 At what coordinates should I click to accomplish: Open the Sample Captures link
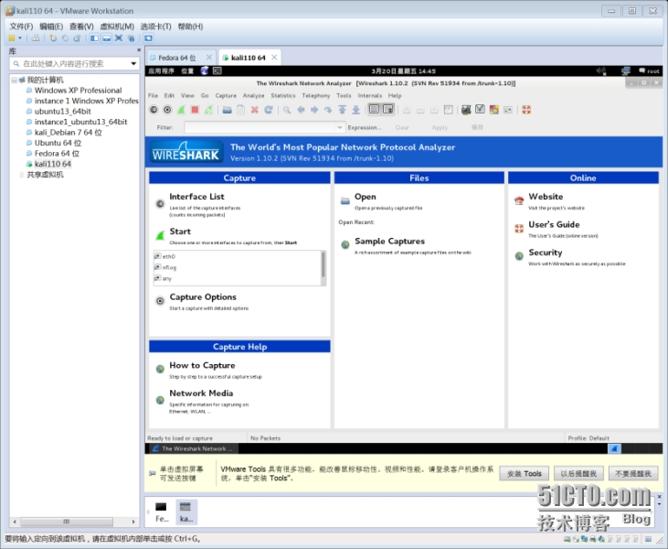[390, 241]
